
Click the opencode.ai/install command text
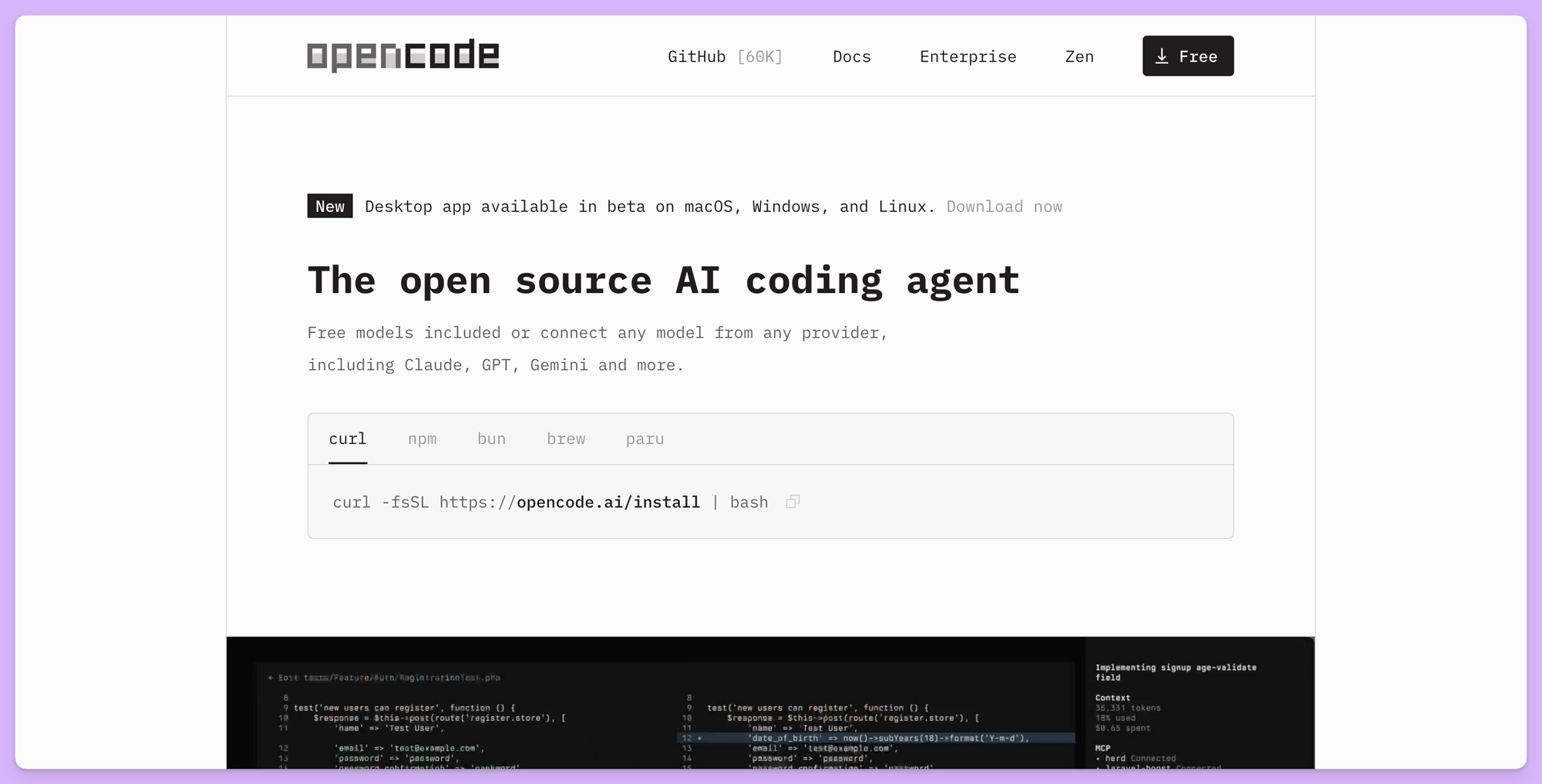point(608,501)
